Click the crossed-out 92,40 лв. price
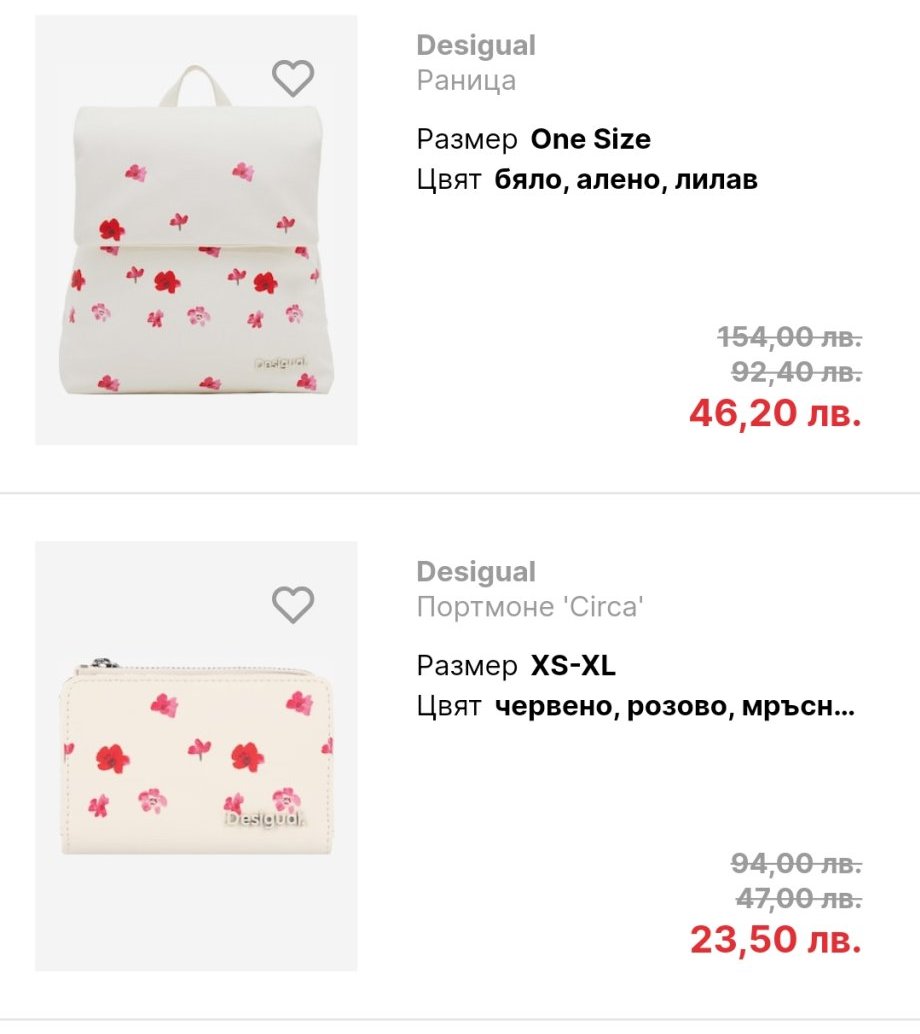The width and height of the screenshot is (920, 1034). [796, 372]
